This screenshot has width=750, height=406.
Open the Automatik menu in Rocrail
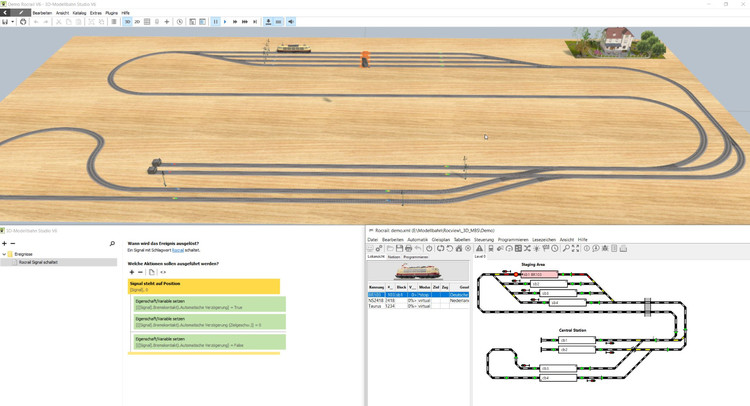pos(417,240)
